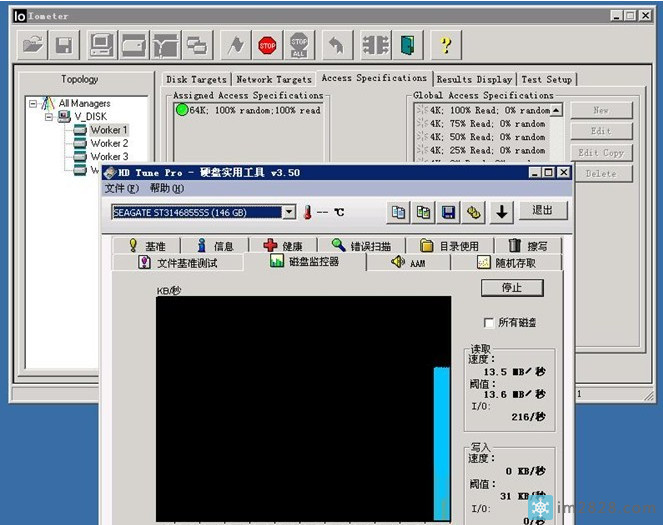The height and width of the screenshot is (525, 663).
Task: Open the SEAGATE ST3146855SS drive dropdown
Action: 289,212
